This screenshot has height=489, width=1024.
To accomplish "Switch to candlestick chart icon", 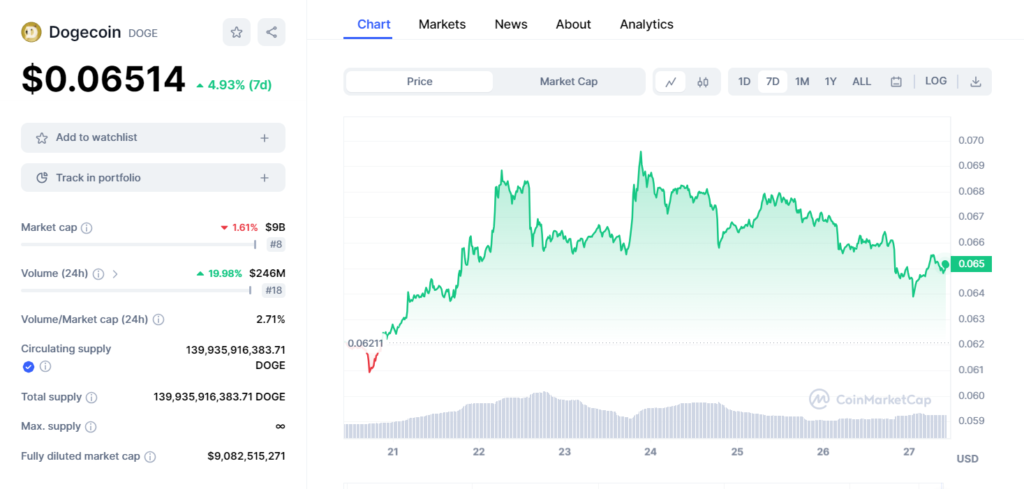I will 703,82.
